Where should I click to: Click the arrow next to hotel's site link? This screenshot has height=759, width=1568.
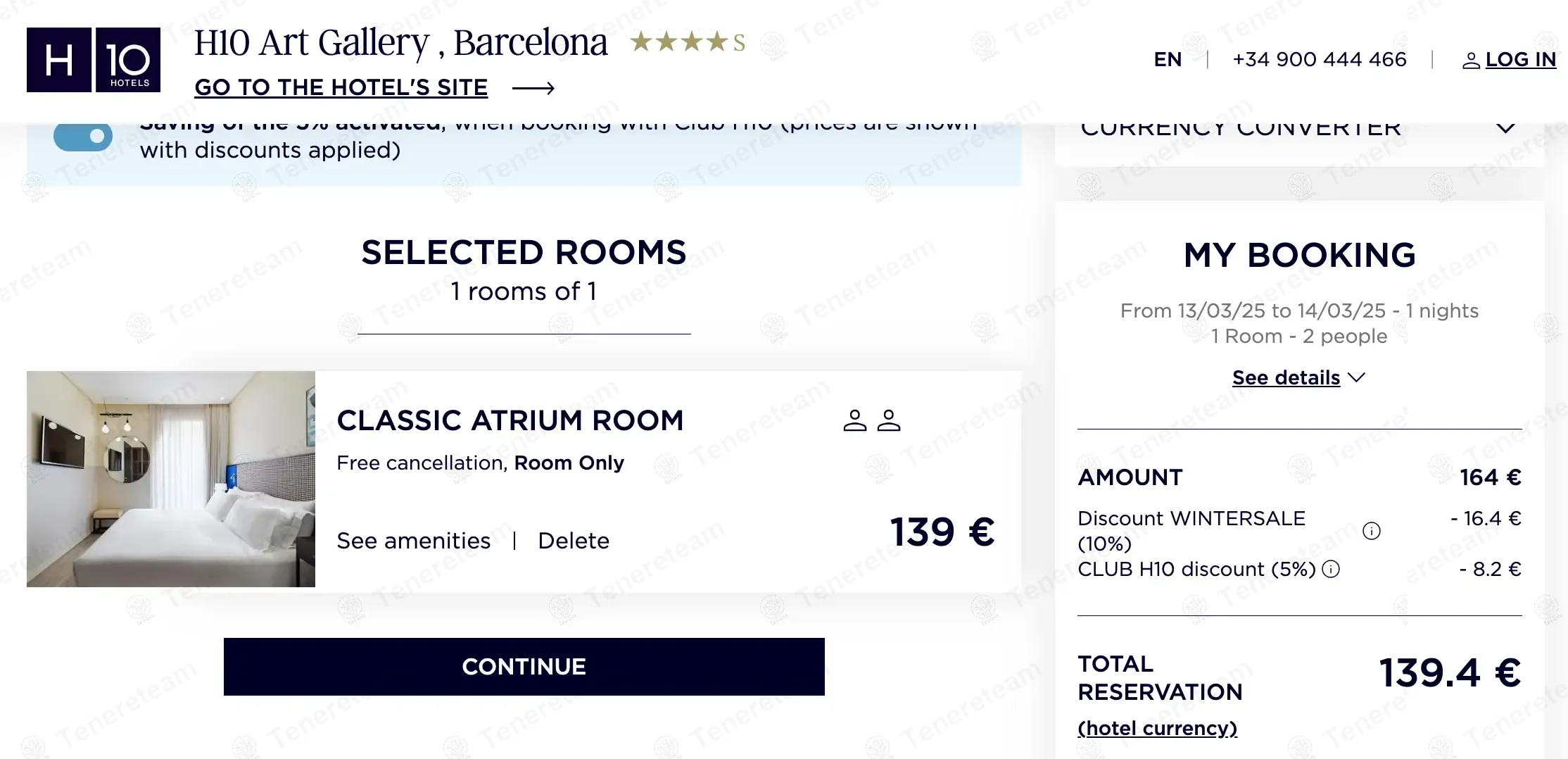tap(533, 88)
